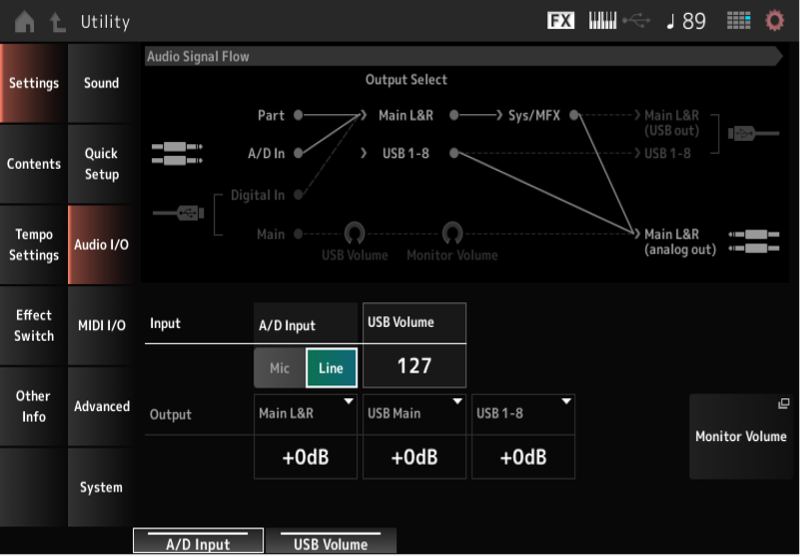Open the FX effect icon
This screenshot has width=801, height=557.
coord(561,21)
